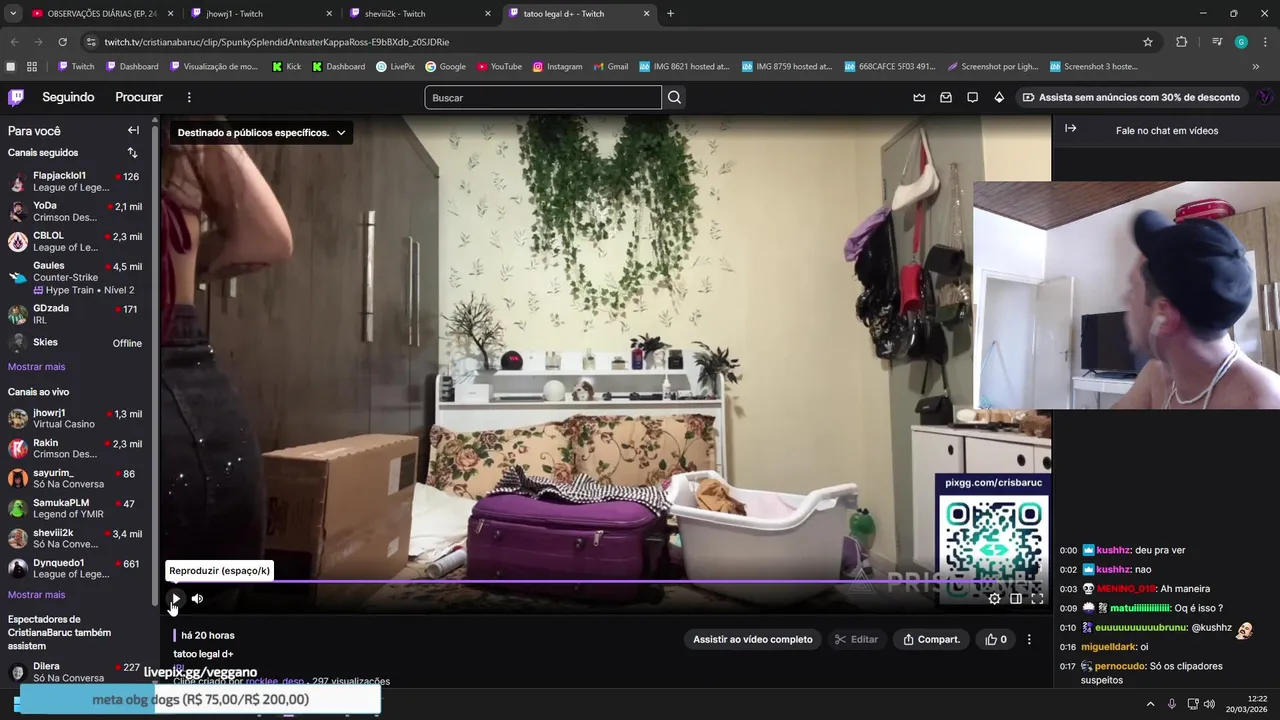This screenshot has width=1280, height=720.
Task: Toggle theatre mode on player
Action: coord(1016,599)
